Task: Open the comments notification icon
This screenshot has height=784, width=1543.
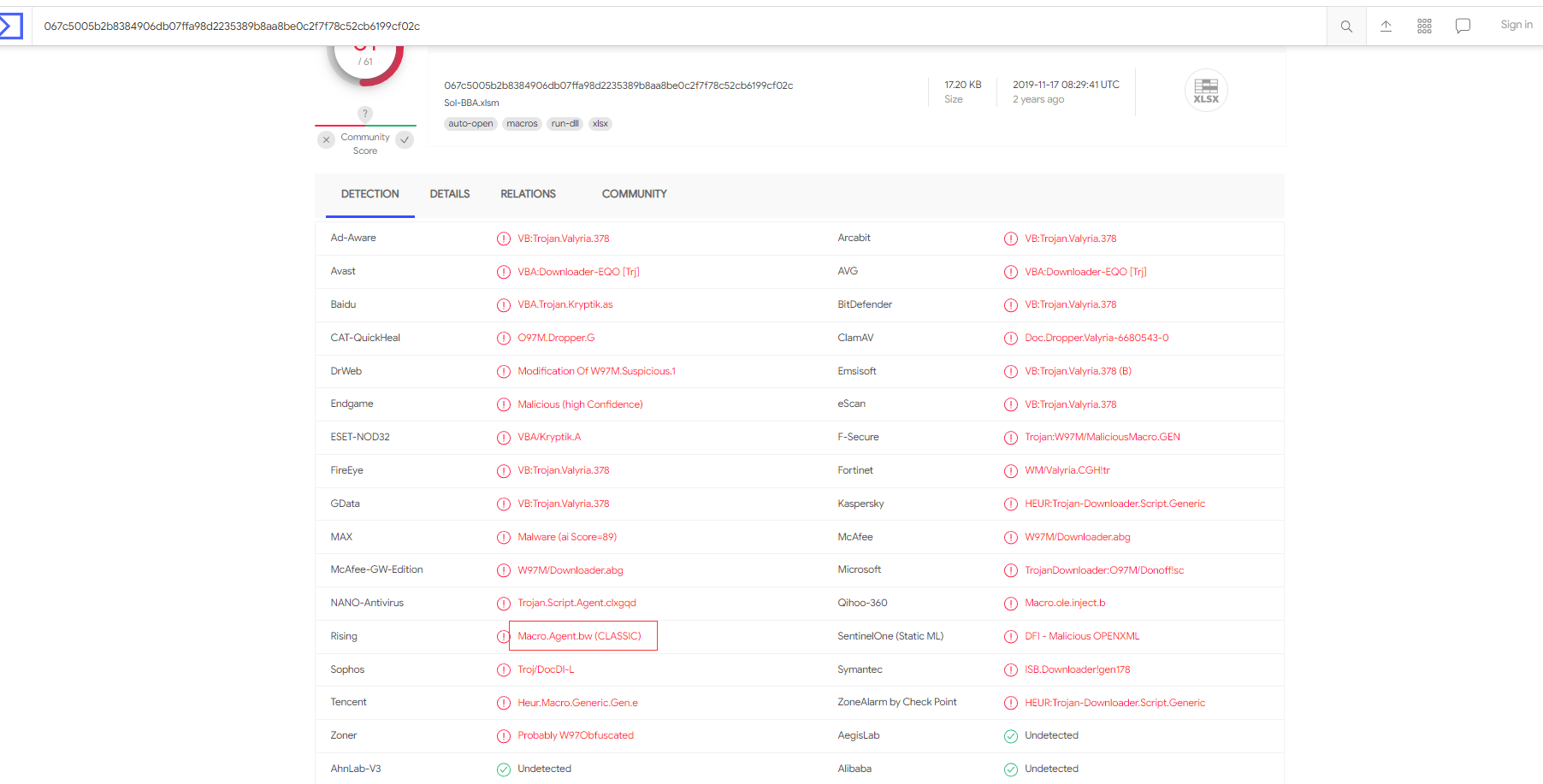Action: (1463, 27)
